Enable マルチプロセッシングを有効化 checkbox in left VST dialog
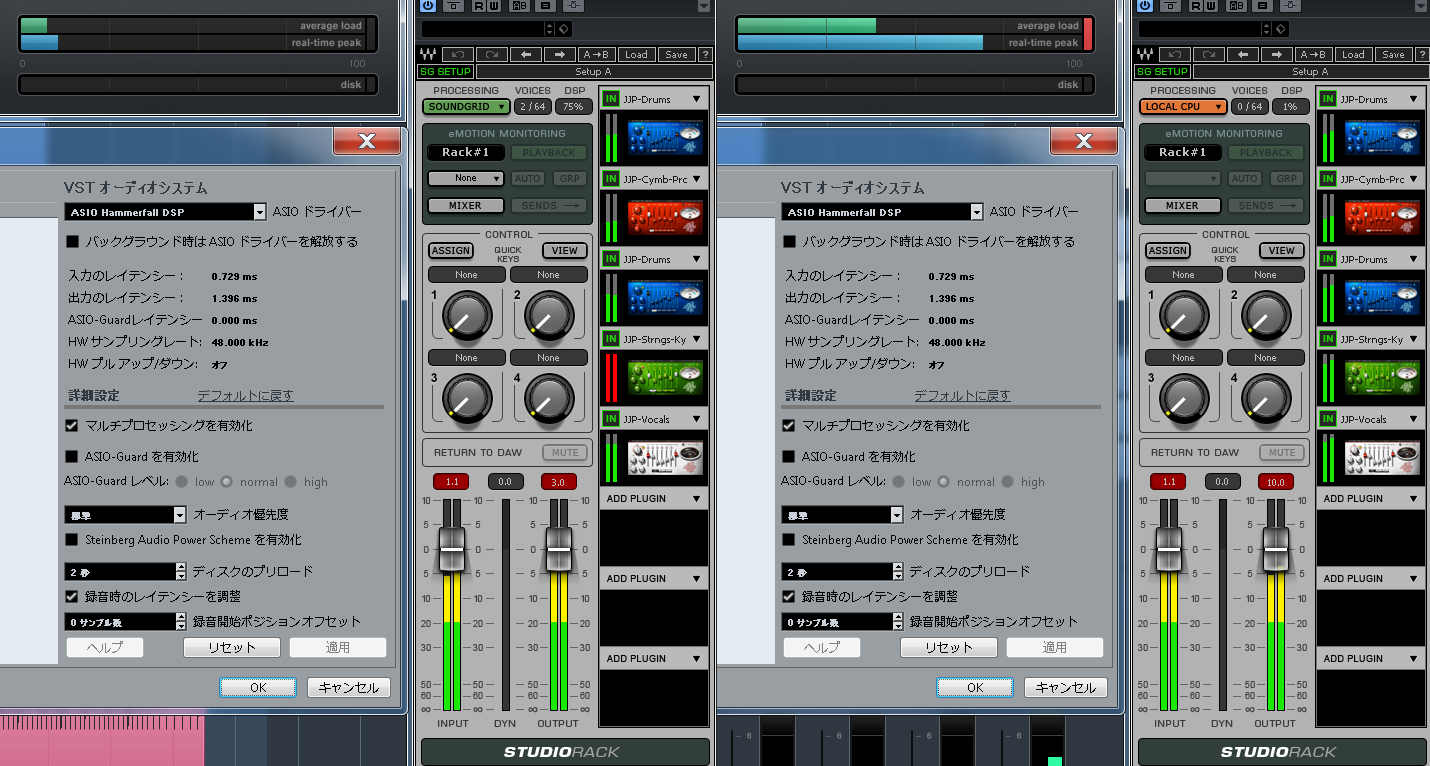The height and width of the screenshot is (766, 1430). pyautogui.click(x=72, y=425)
